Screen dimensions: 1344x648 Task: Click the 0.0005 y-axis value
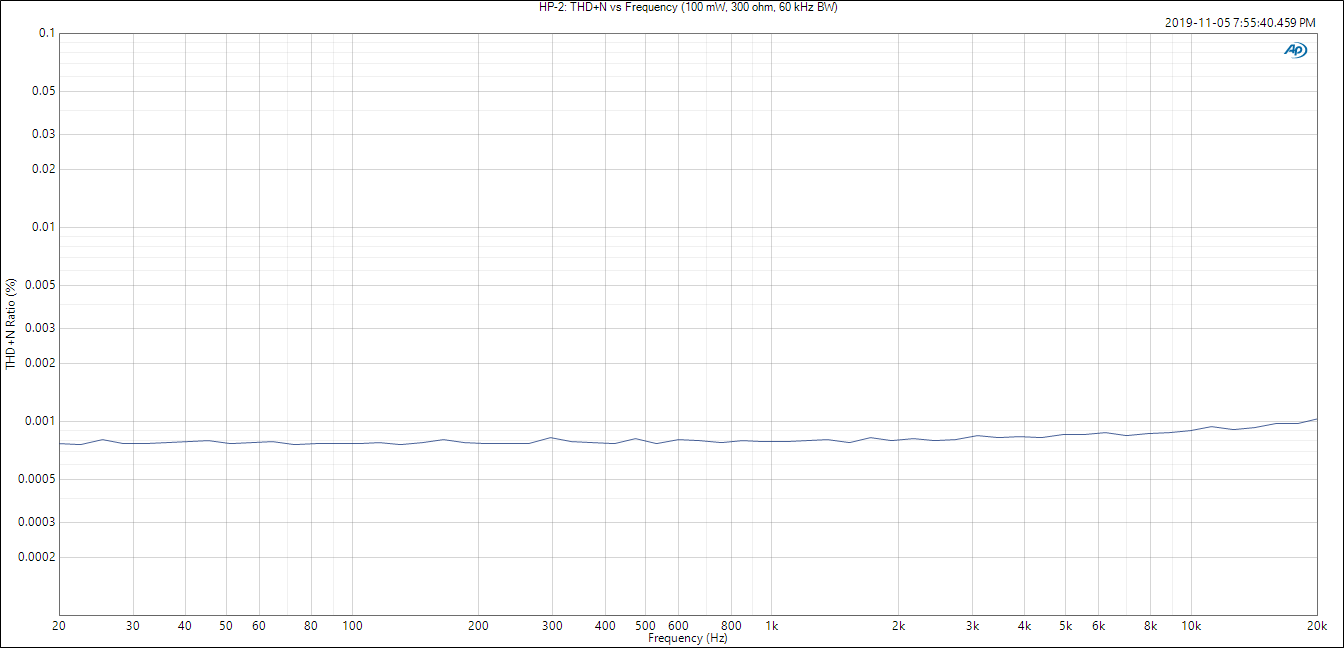click(37, 479)
